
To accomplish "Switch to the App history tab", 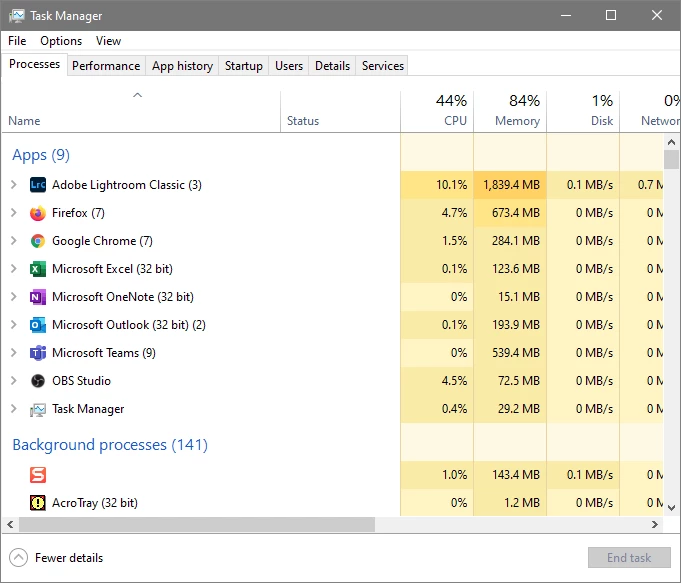I will 182,66.
